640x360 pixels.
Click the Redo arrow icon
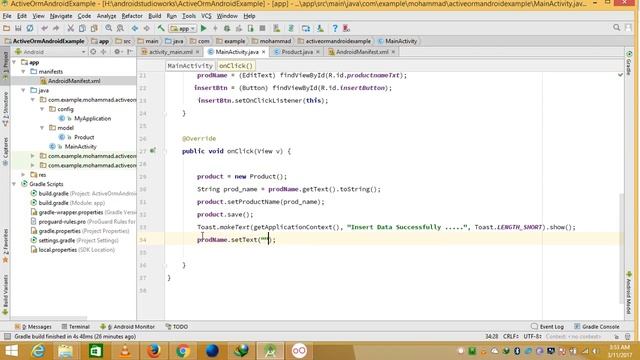pyautogui.click(x=56, y=28)
